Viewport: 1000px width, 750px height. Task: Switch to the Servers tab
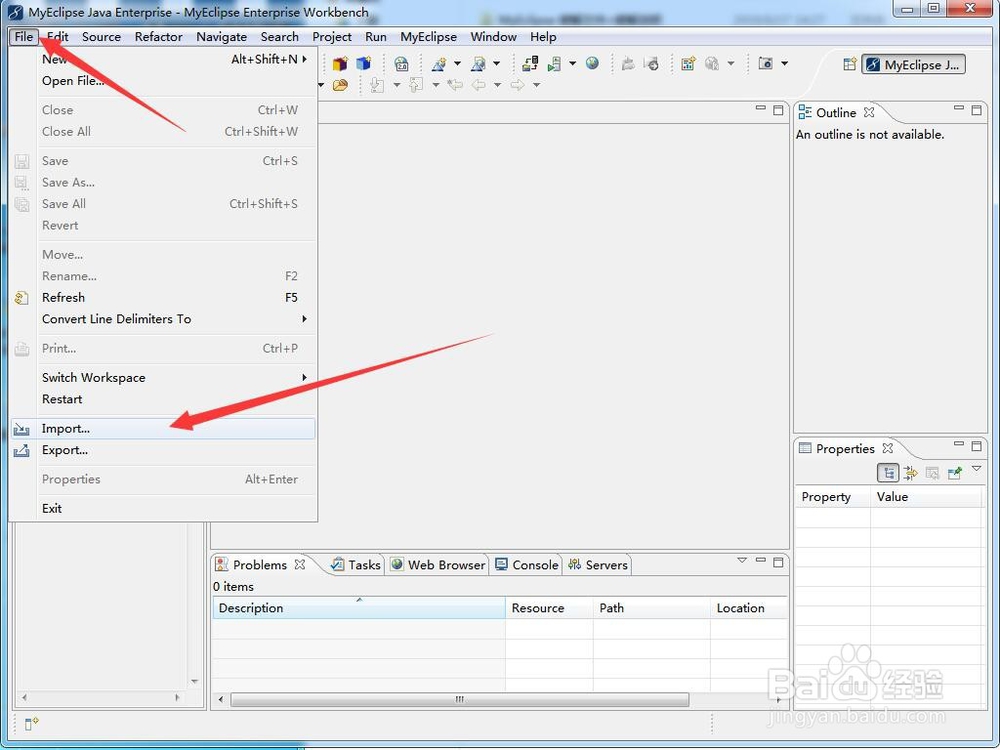pos(598,564)
